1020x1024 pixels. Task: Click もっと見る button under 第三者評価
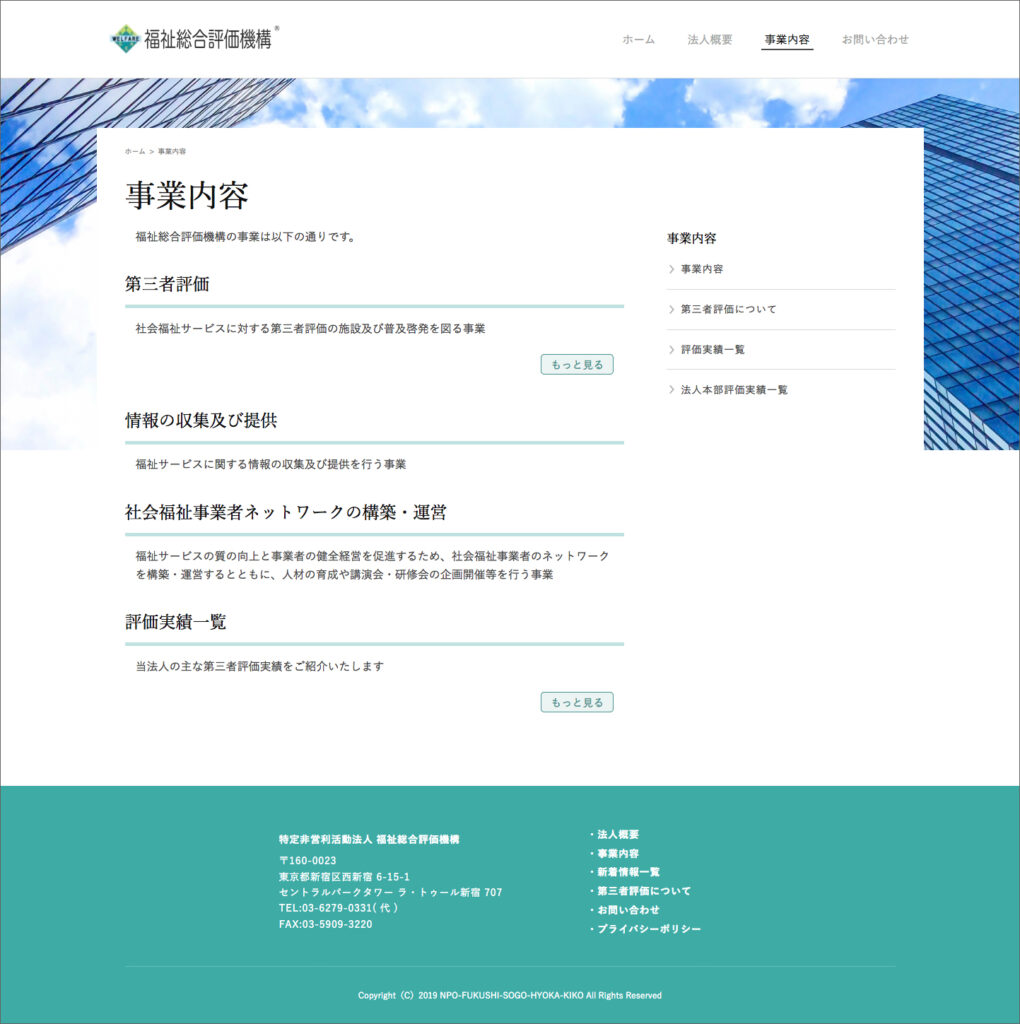click(x=577, y=365)
